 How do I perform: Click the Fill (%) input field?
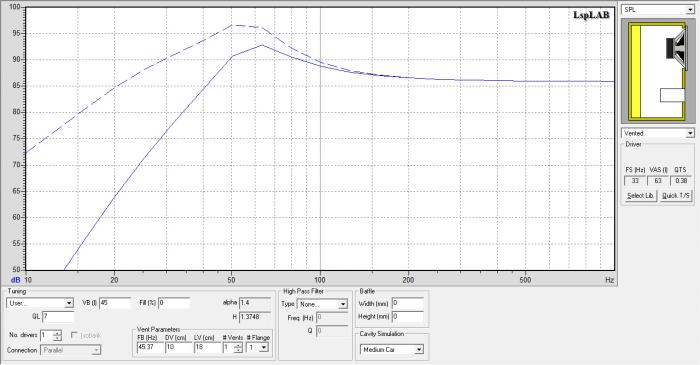(174, 303)
